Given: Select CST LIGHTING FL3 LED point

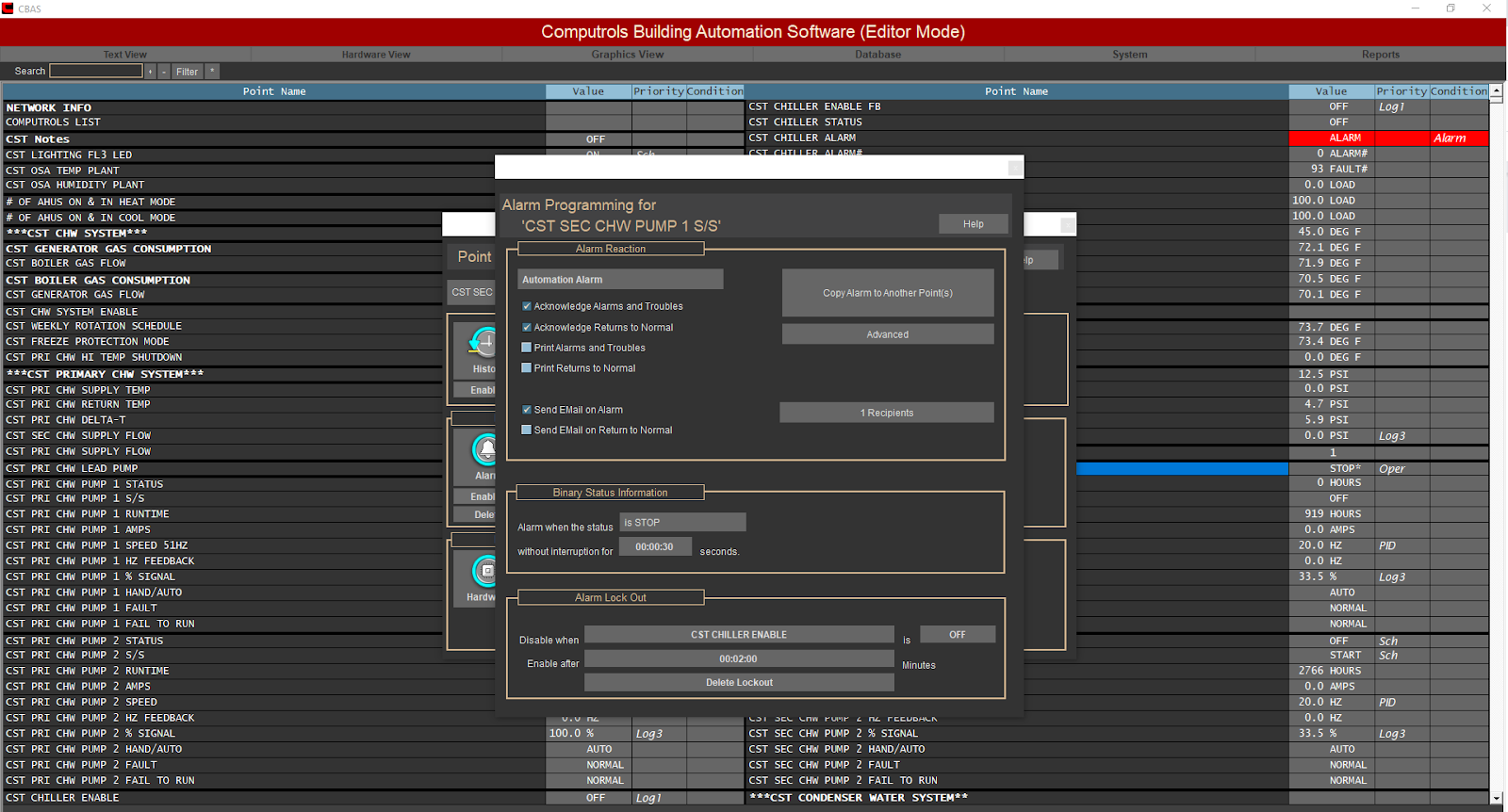Looking at the screenshot, I should tap(274, 155).
